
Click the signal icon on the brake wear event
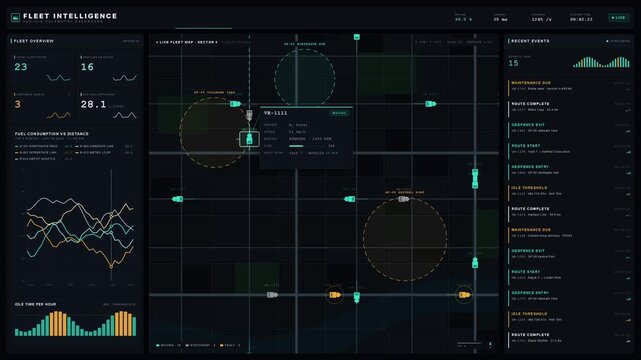pos(628,89)
